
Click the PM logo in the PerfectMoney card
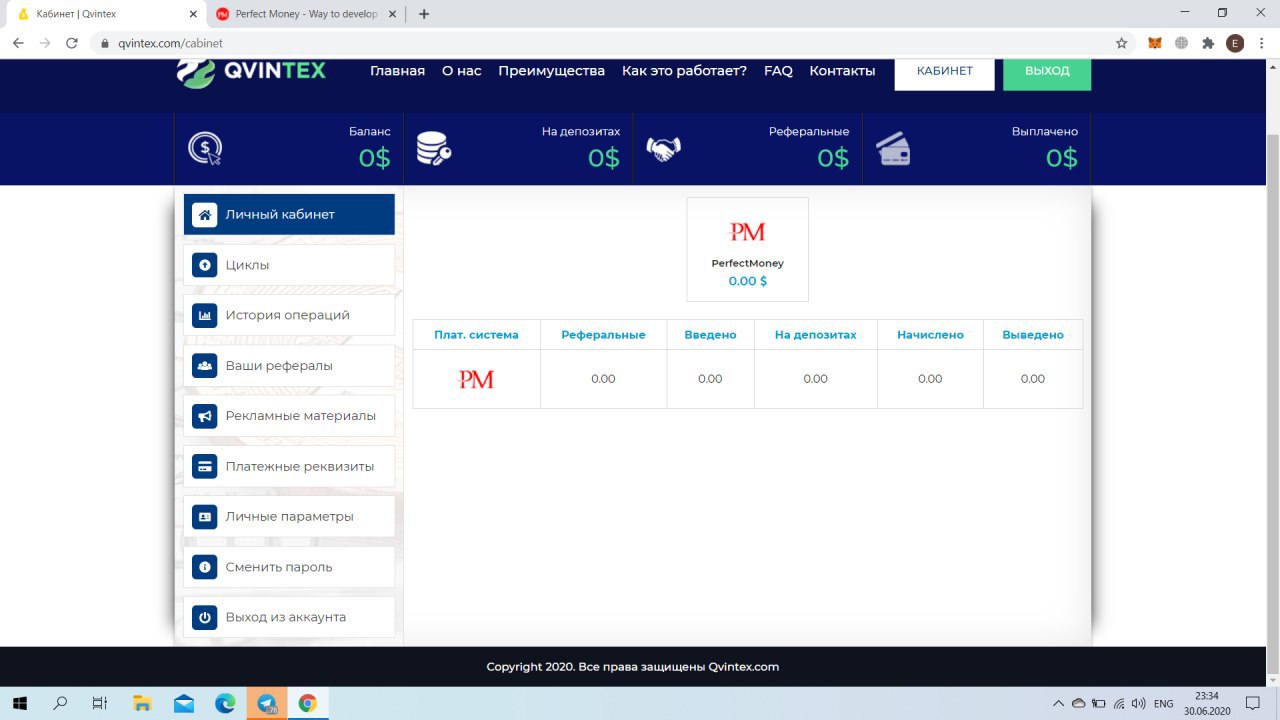[747, 232]
